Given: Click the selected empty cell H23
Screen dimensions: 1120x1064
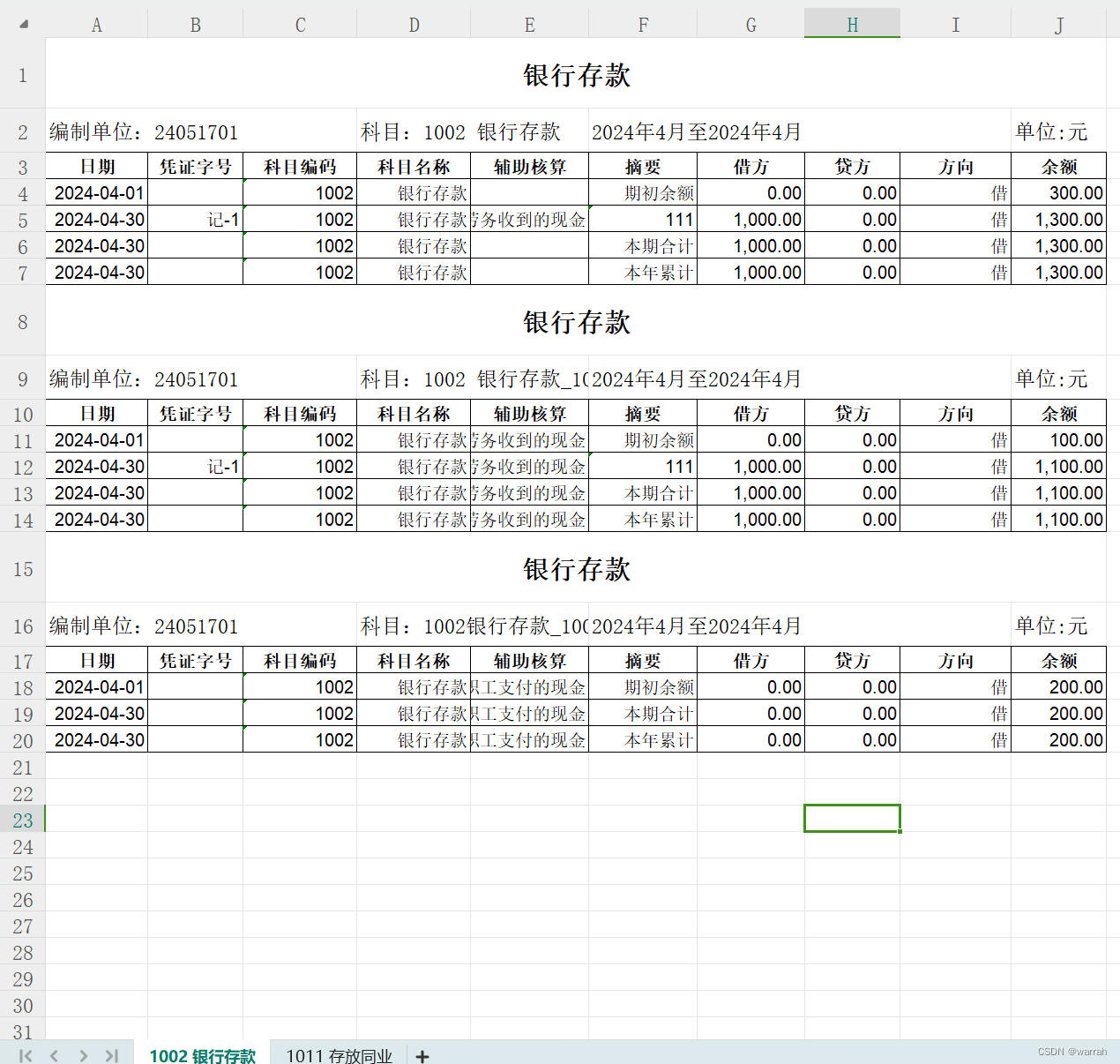Looking at the screenshot, I should pyautogui.click(x=852, y=819).
